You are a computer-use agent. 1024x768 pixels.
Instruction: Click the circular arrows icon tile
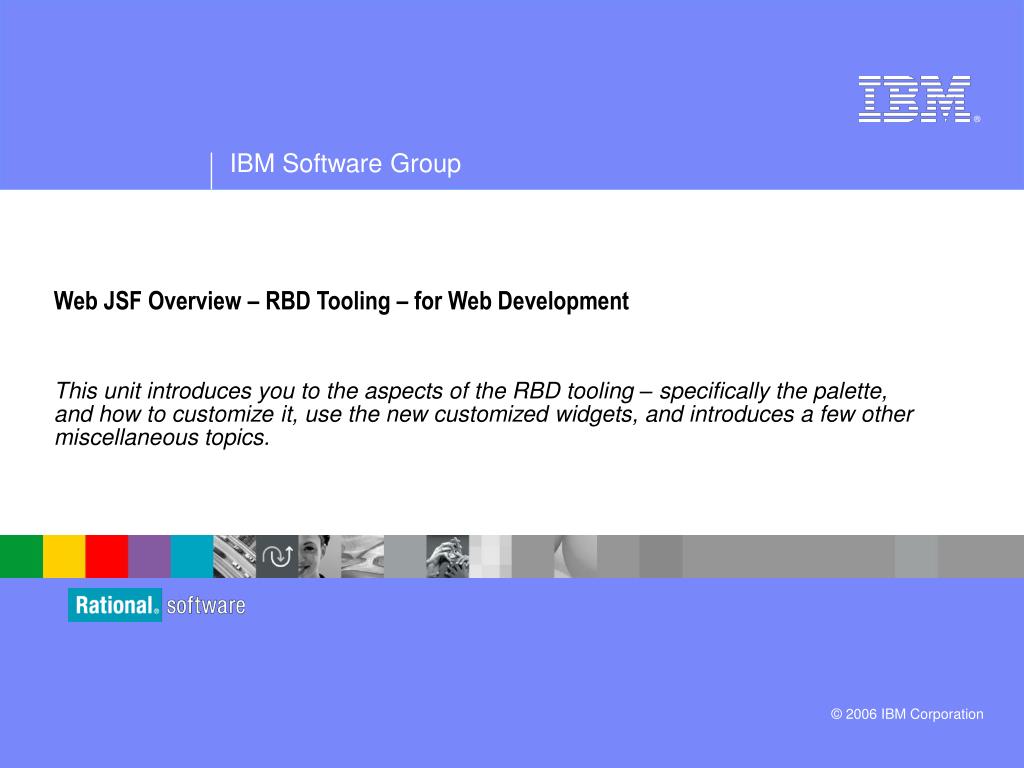coord(277,556)
